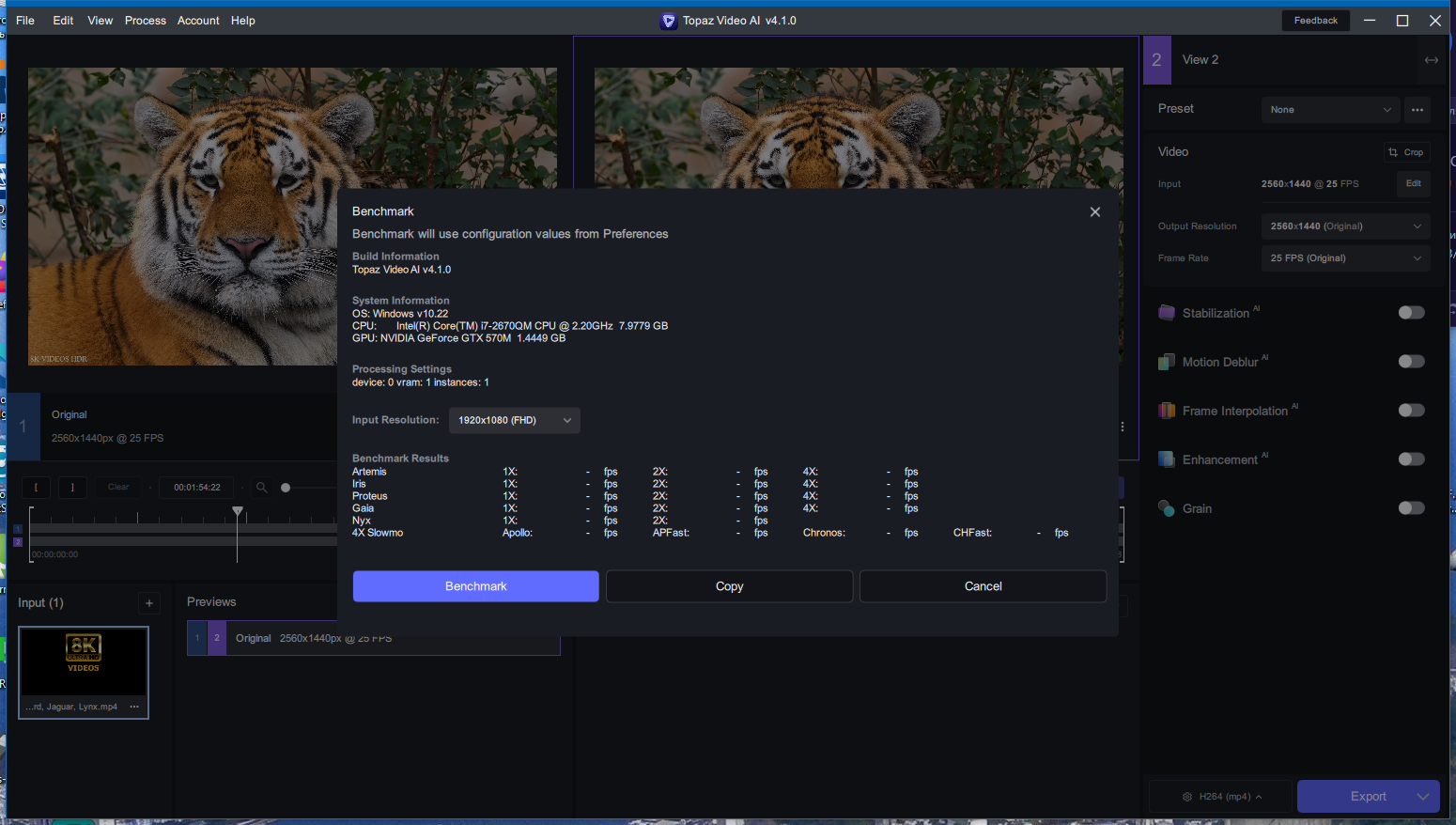Viewport: 1456px width, 825px height.
Task: Expand the Frame Rate 25 FPS dropdown
Action: (1345, 258)
